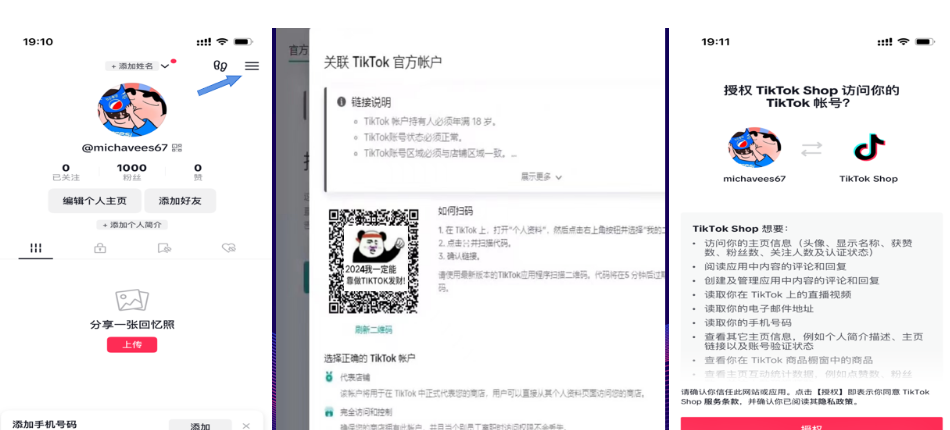This screenshot has width=950, height=430.
Task: Click the 添加姓名 add name chip
Action: [132, 66]
